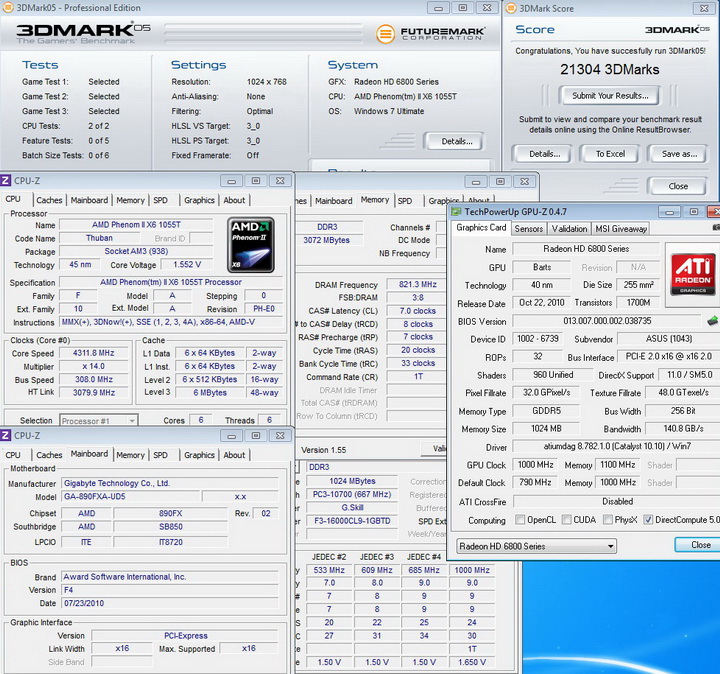The width and height of the screenshot is (720, 674).
Task: Click the Submit Your Results button
Action: 610,95
